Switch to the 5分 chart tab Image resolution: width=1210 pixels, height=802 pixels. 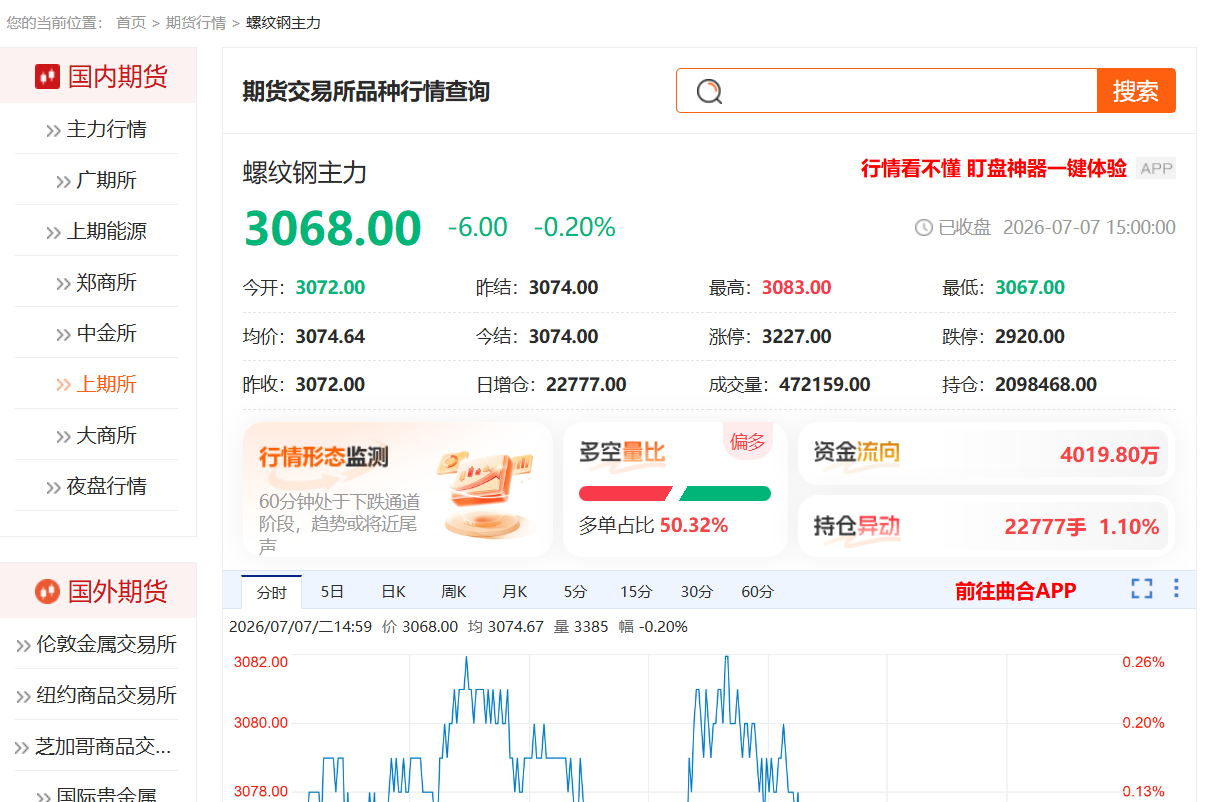tap(575, 591)
